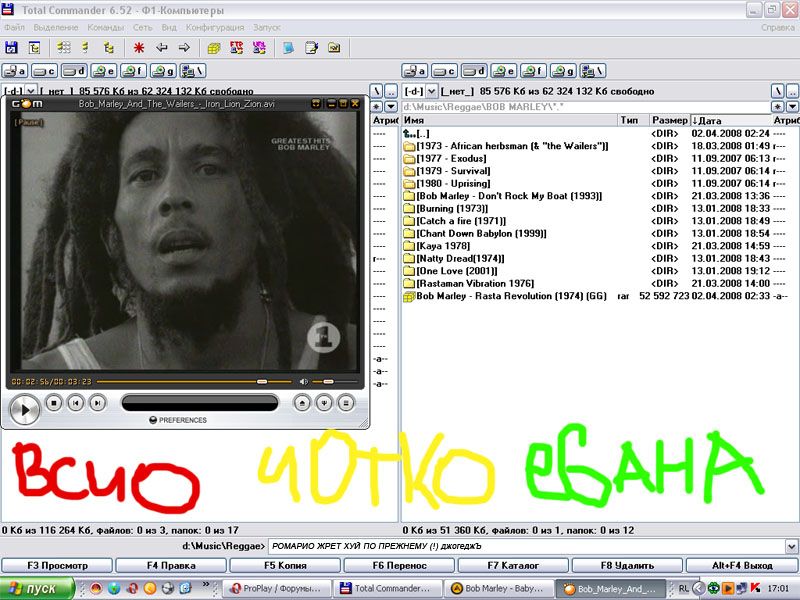Image resolution: width=800 pixels, height=600 pixels.
Task: Open the FTP connect toolbar icon
Action: pos(236,48)
